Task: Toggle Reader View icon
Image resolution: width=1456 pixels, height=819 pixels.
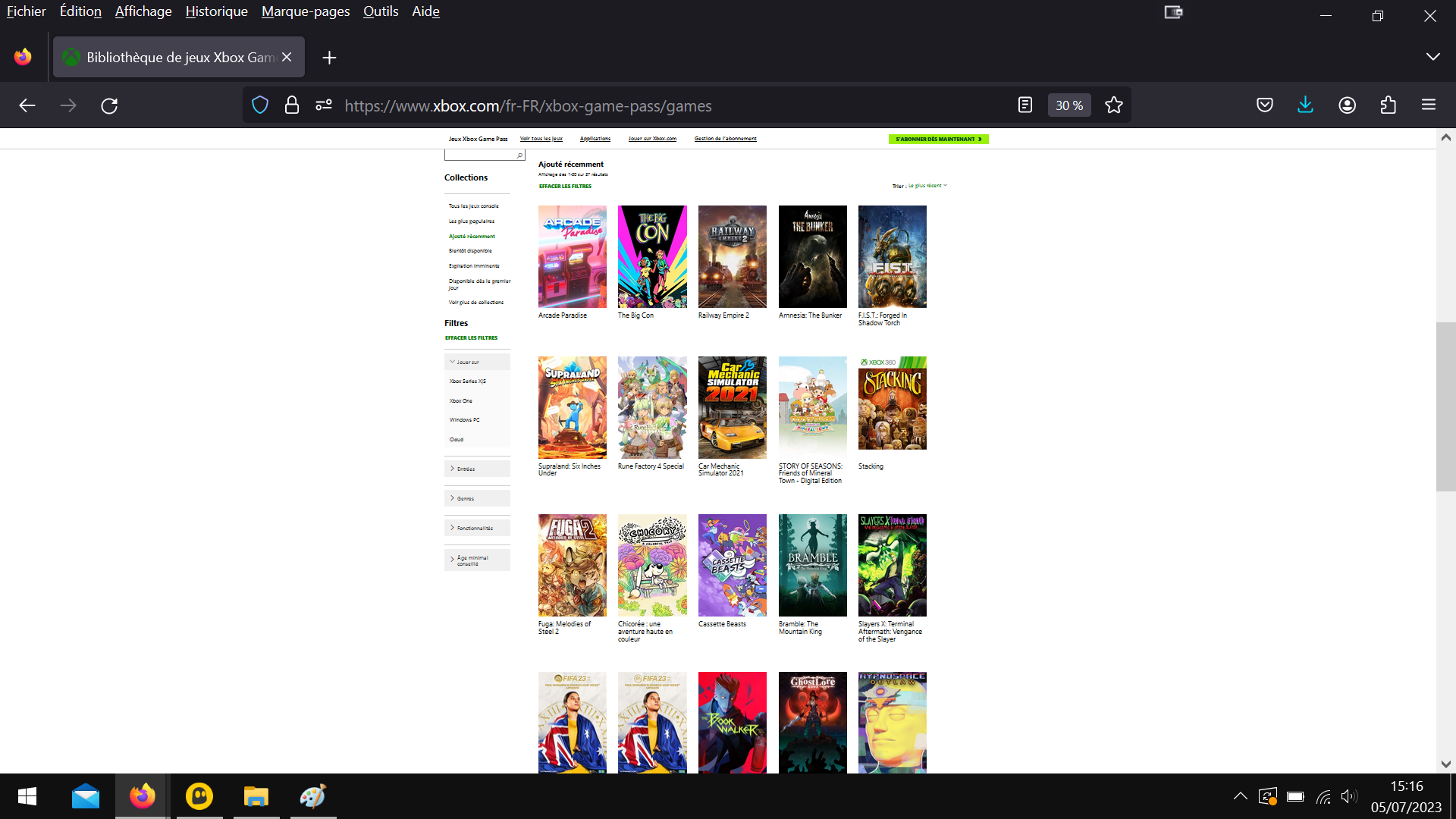Action: (x=1025, y=105)
